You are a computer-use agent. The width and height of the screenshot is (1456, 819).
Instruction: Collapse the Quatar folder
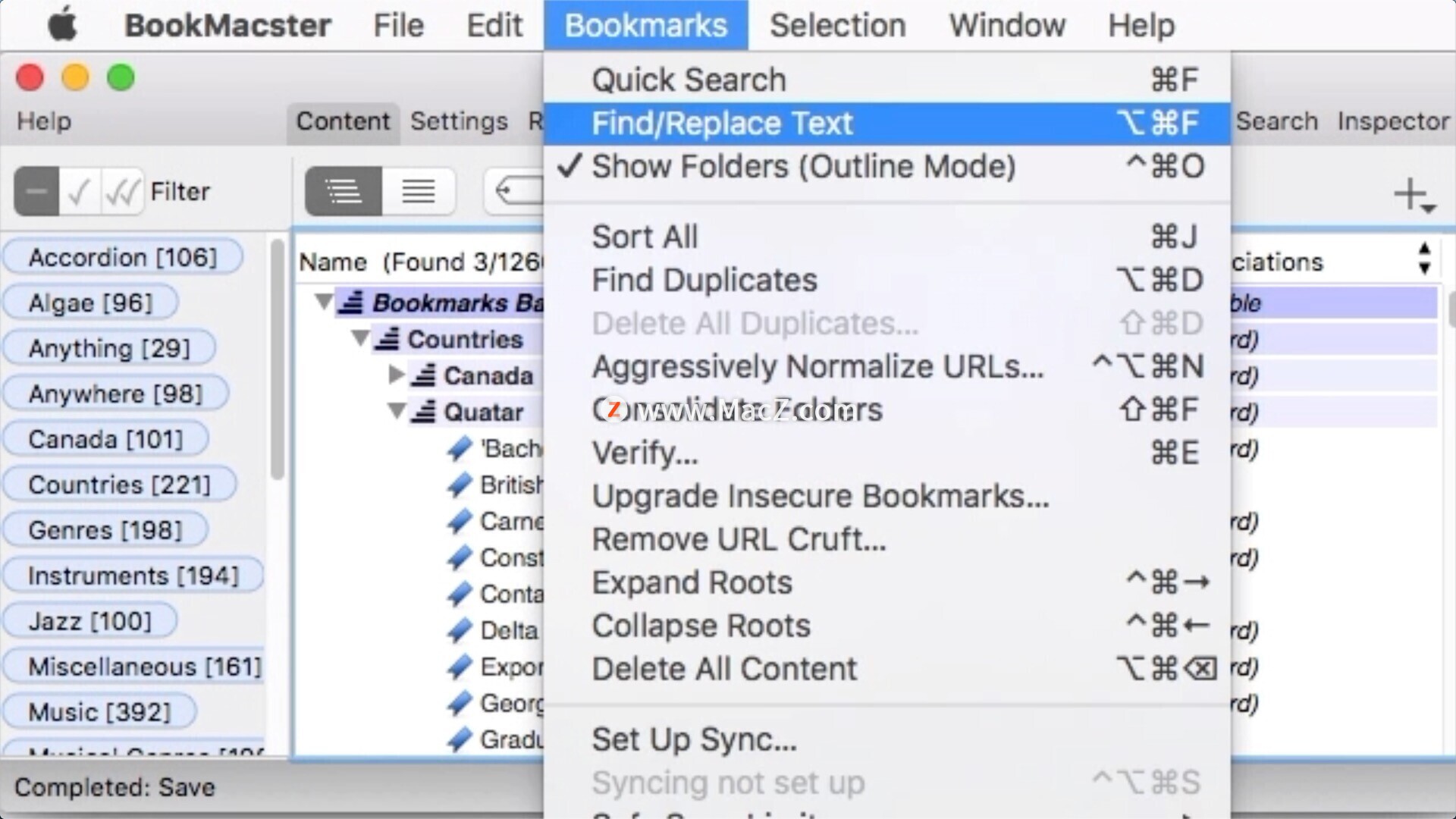click(396, 411)
